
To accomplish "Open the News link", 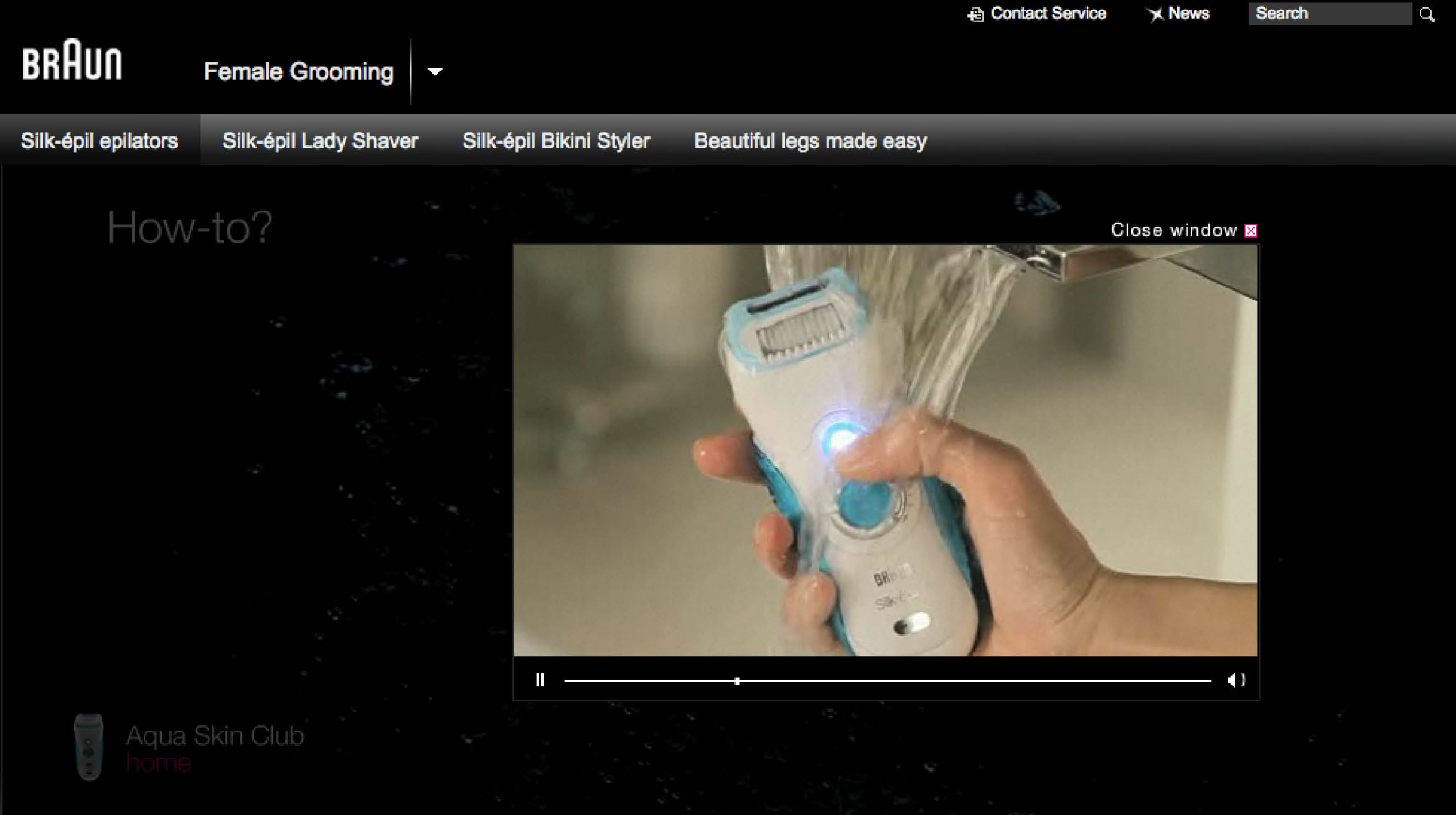I will [x=1188, y=14].
